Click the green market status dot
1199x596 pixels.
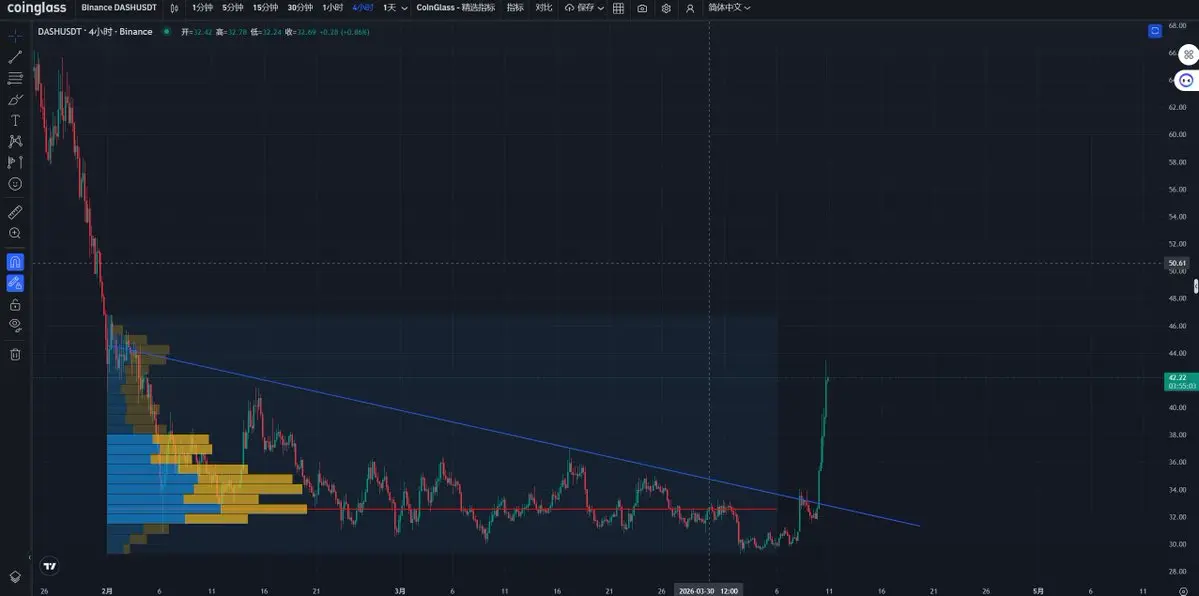point(166,31)
